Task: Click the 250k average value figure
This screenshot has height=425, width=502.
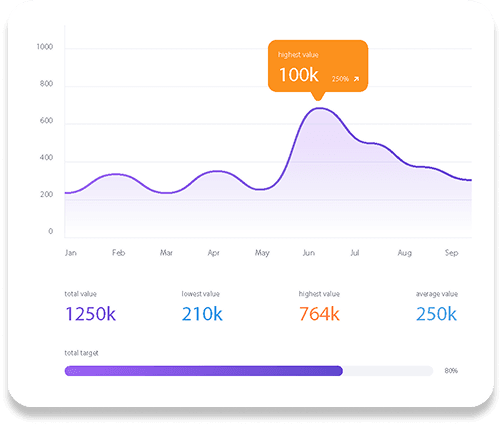Action: click(x=436, y=314)
